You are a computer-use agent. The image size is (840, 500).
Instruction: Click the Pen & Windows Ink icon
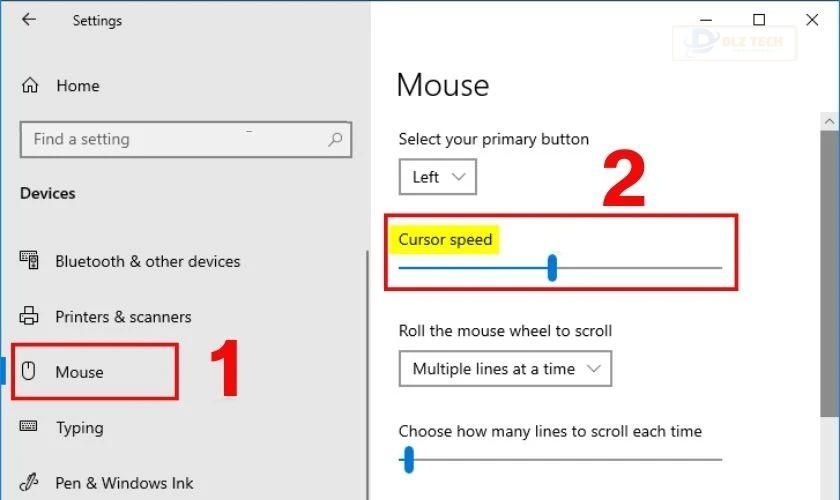tap(28, 483)
